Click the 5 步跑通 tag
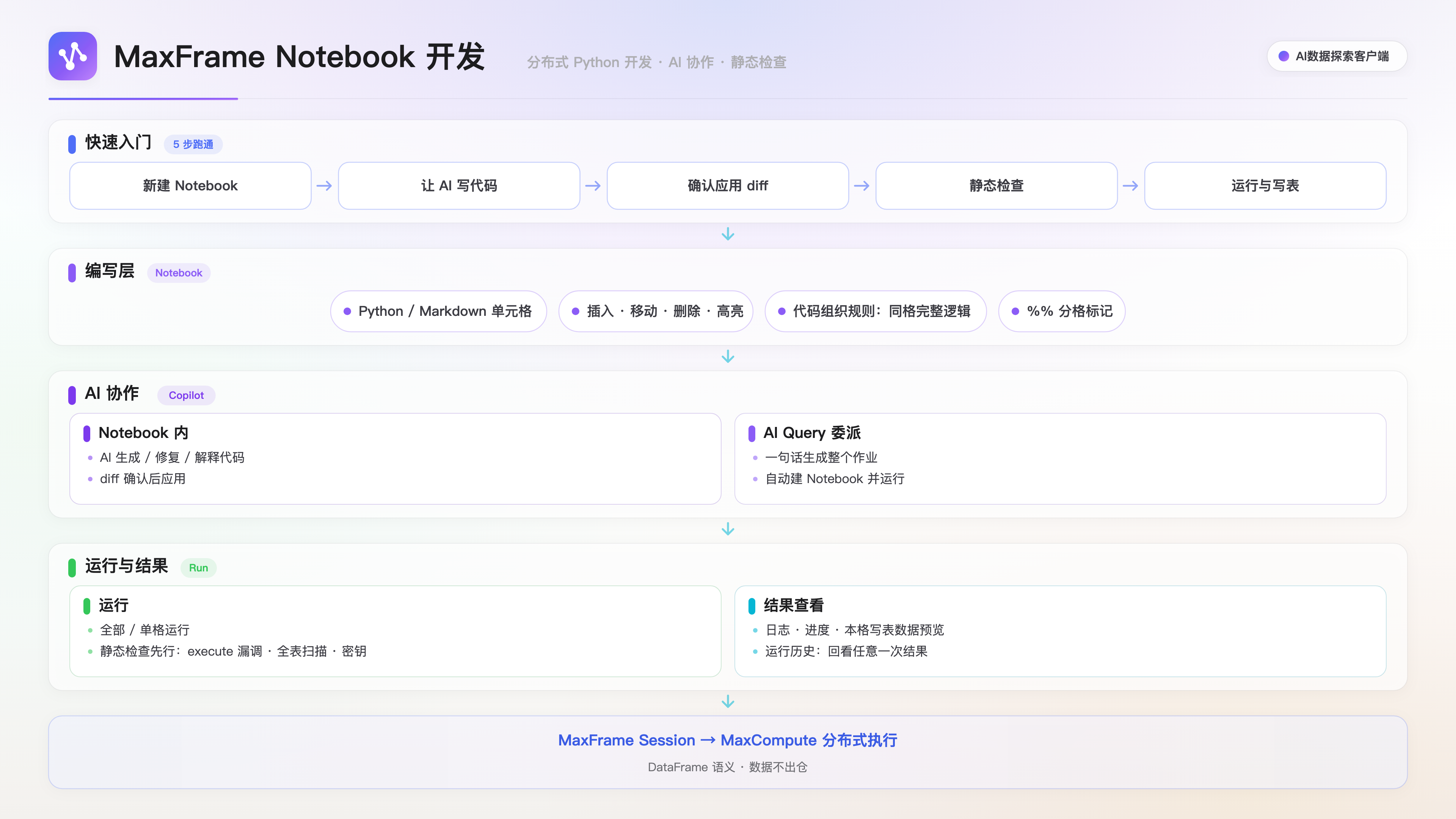 click(x=193, y=144)
